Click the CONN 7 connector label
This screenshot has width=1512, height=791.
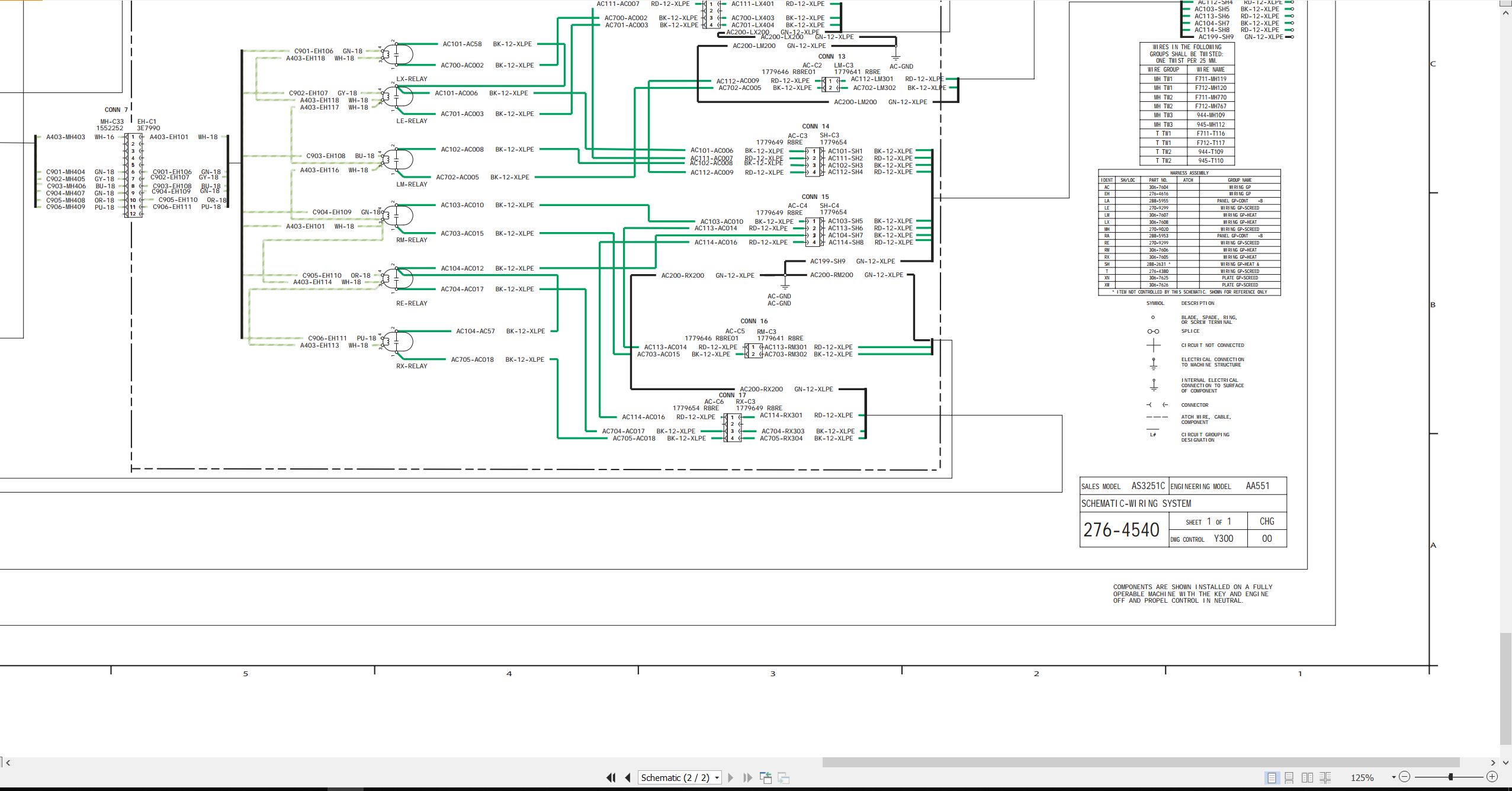click(116, 110)
